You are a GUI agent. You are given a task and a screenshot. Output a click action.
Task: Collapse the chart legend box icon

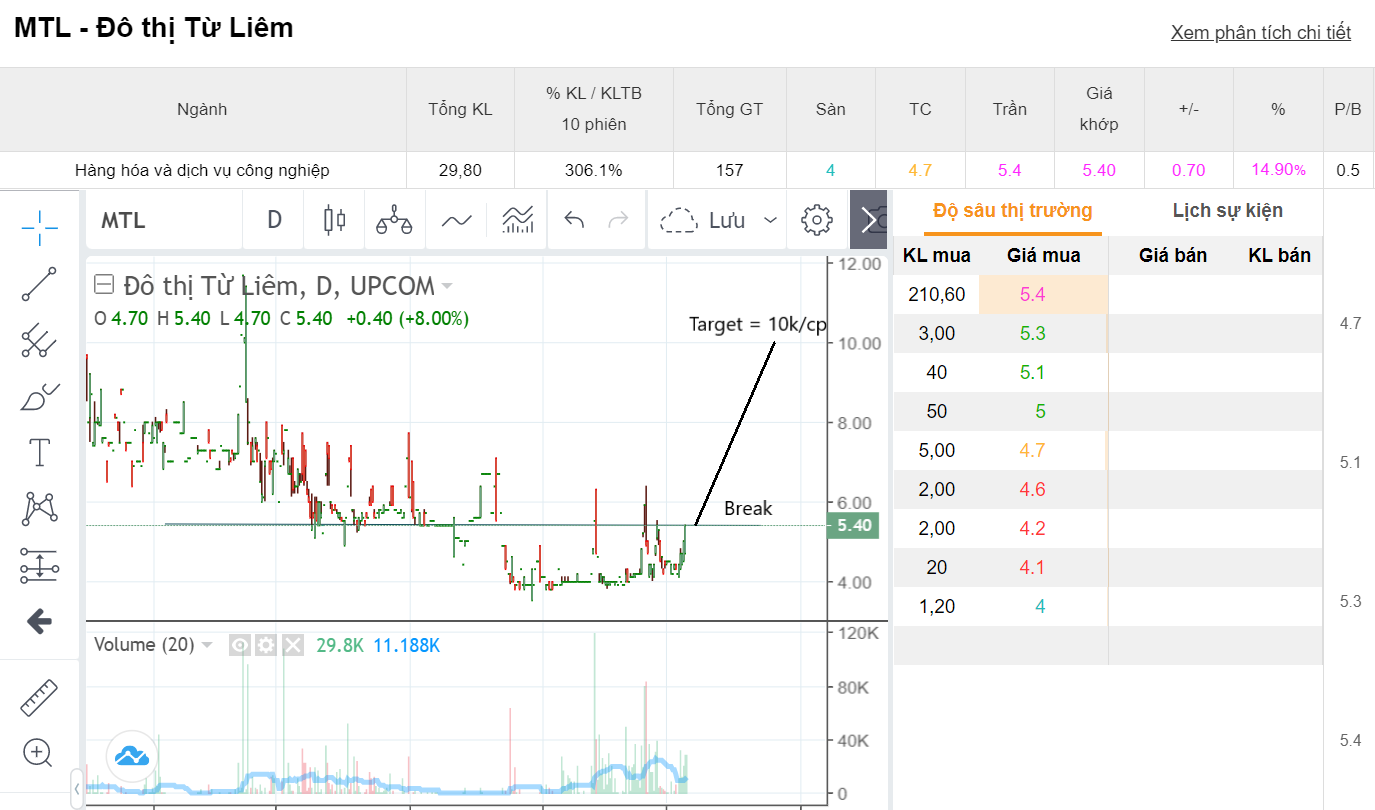pyautogui.click(x=103, y=286)
